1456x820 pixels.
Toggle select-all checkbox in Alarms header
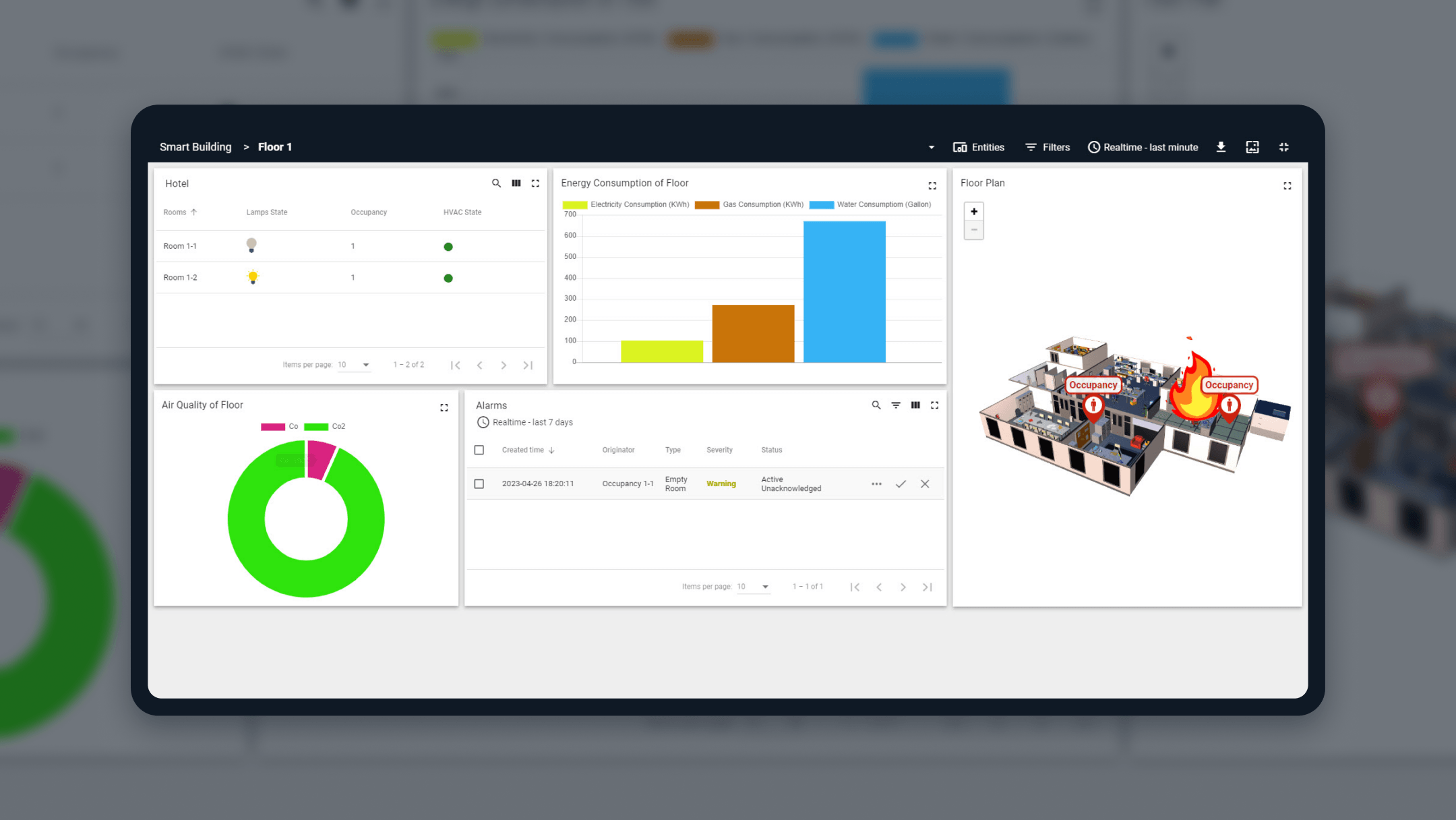coord(479,450)
